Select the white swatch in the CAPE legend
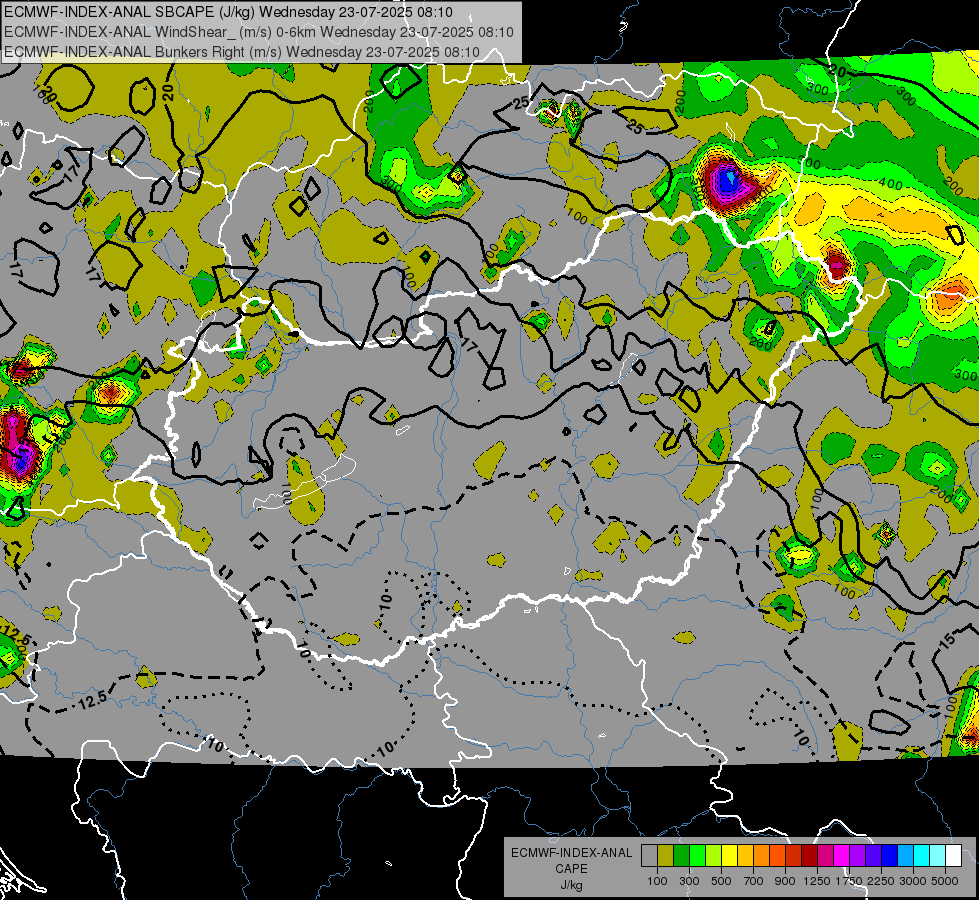This screenshot has width=979, height=900. (x=954, y=856)
